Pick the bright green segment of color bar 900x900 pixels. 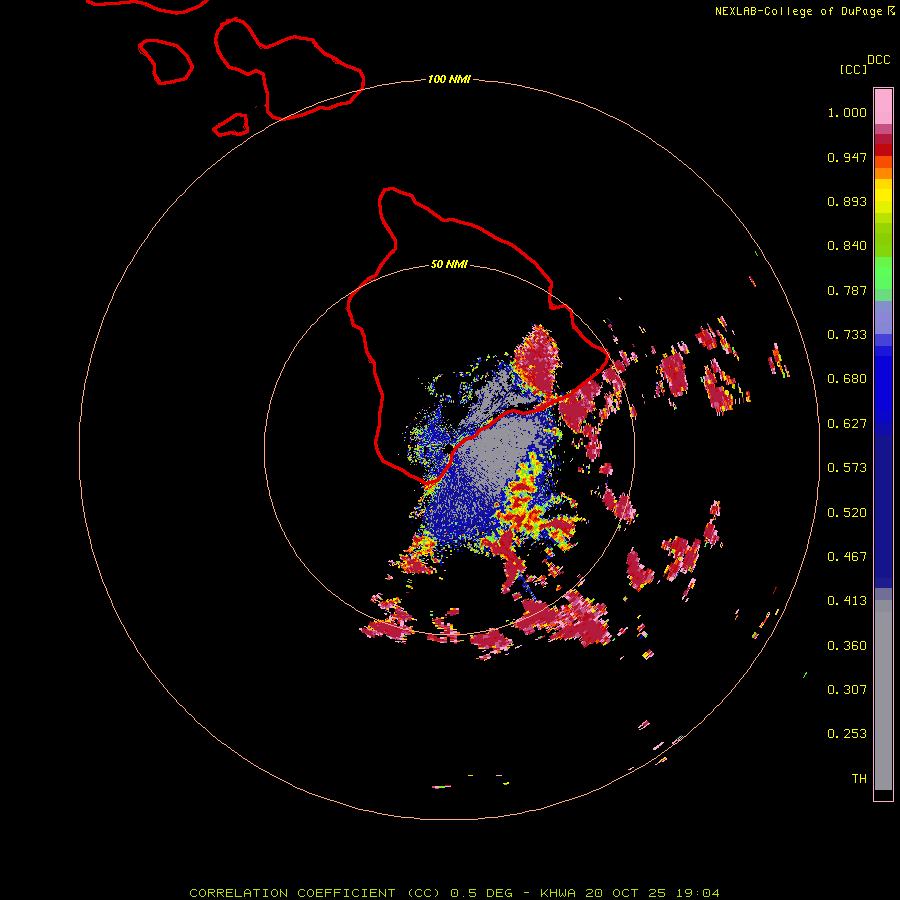883,273
